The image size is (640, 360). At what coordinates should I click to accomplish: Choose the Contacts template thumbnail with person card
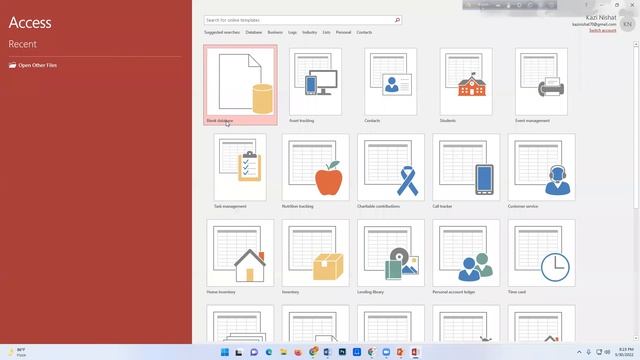pos(391,82)
